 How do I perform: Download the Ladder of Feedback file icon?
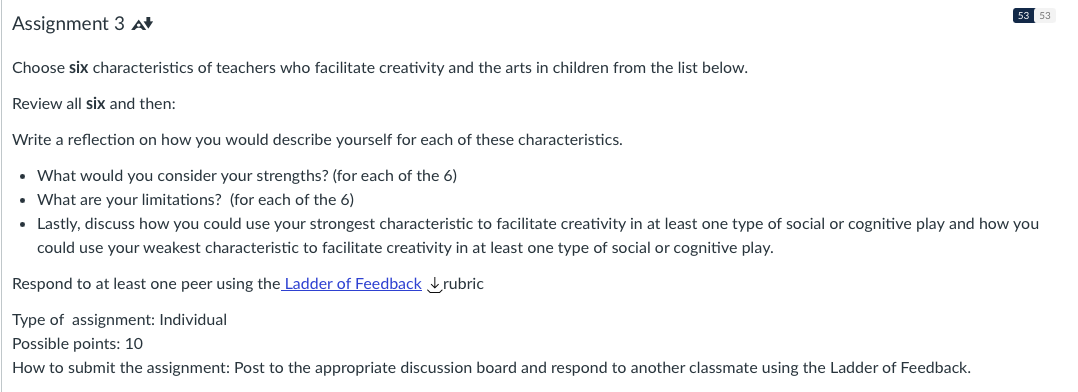coord(434,284)
